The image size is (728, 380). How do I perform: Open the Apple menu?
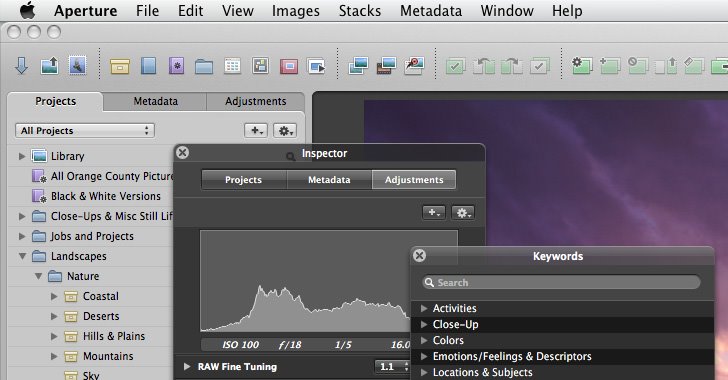point(27,10)
